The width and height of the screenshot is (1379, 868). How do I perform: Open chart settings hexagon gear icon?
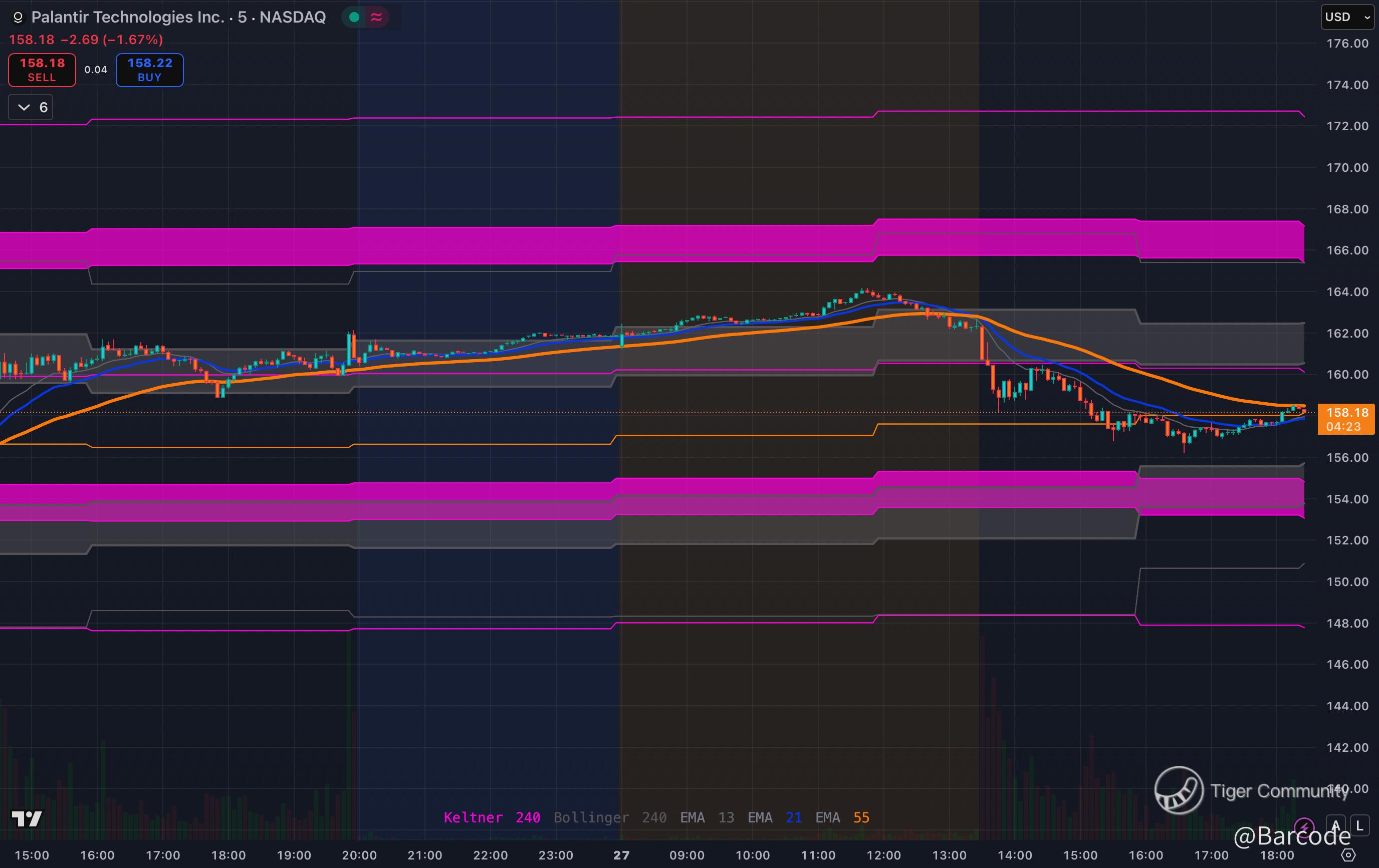click(x=1348, y=855)
